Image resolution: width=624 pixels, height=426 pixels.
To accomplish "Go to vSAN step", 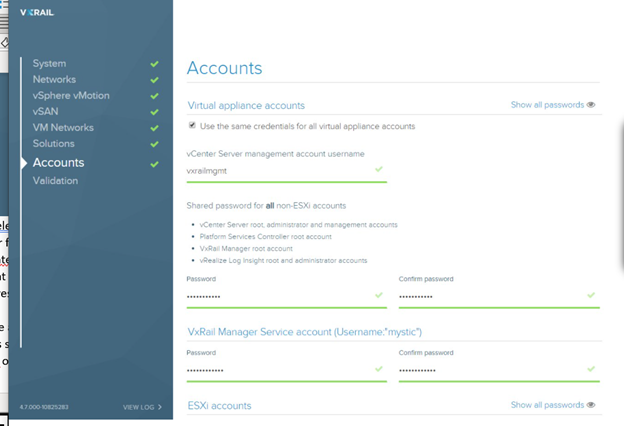I will pyautogui.click(x=45, y=111).
